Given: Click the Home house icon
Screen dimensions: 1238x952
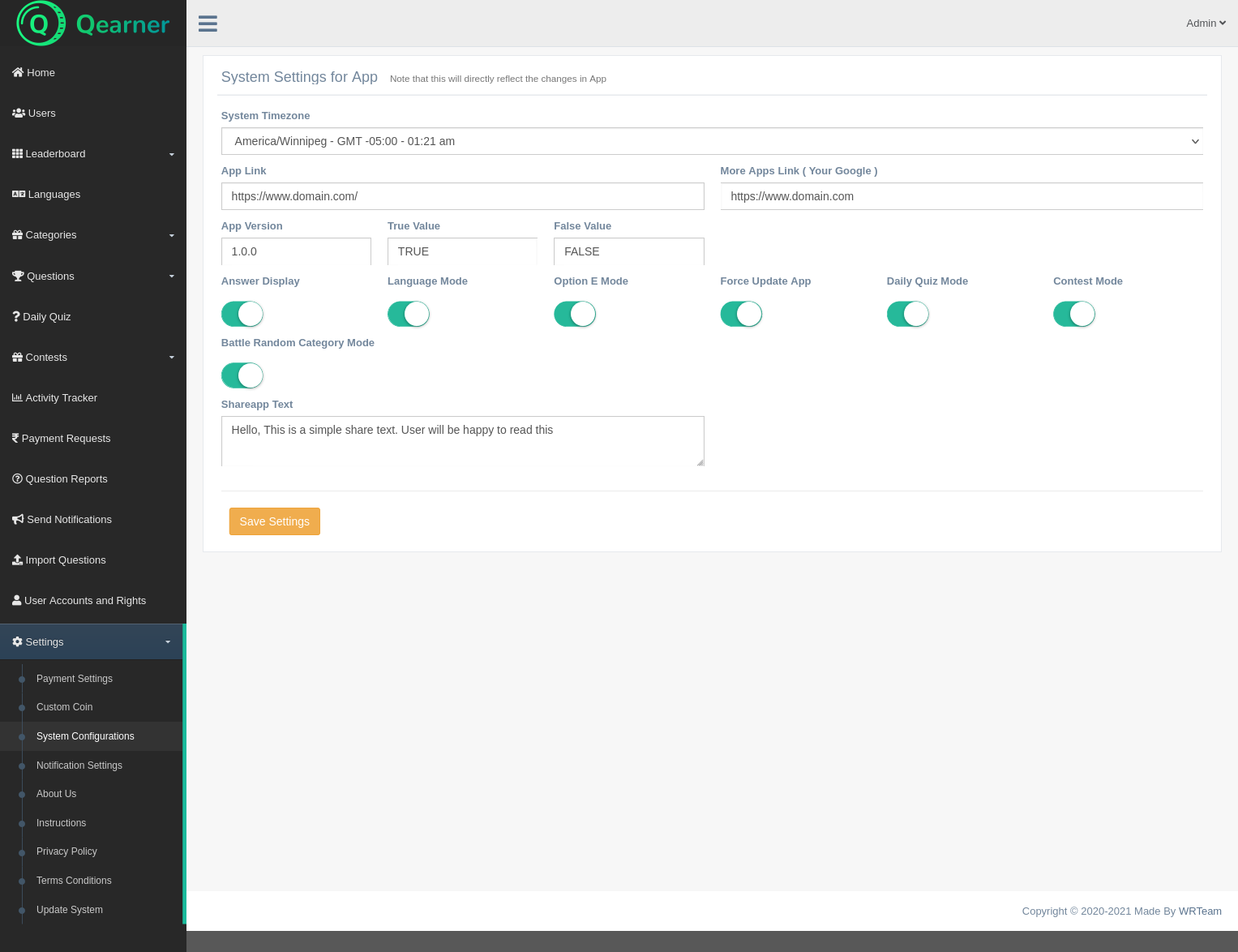Looking at the screenshot, I should click(18, 72).
